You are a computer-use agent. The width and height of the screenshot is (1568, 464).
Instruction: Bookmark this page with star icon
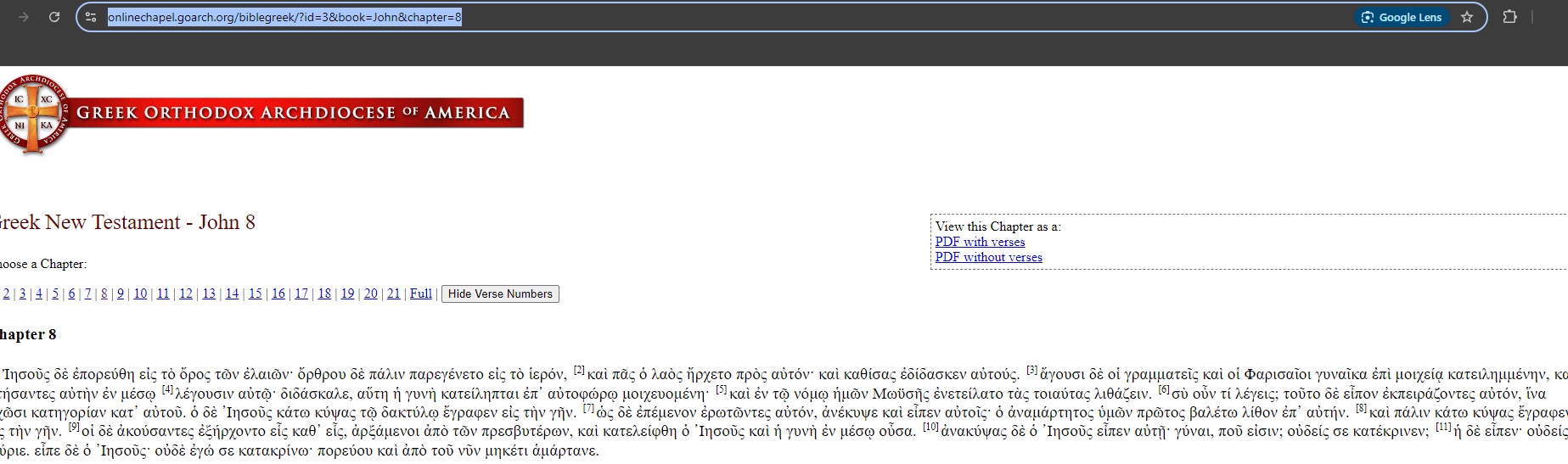pyautogui.click(x=1467, y=17)
